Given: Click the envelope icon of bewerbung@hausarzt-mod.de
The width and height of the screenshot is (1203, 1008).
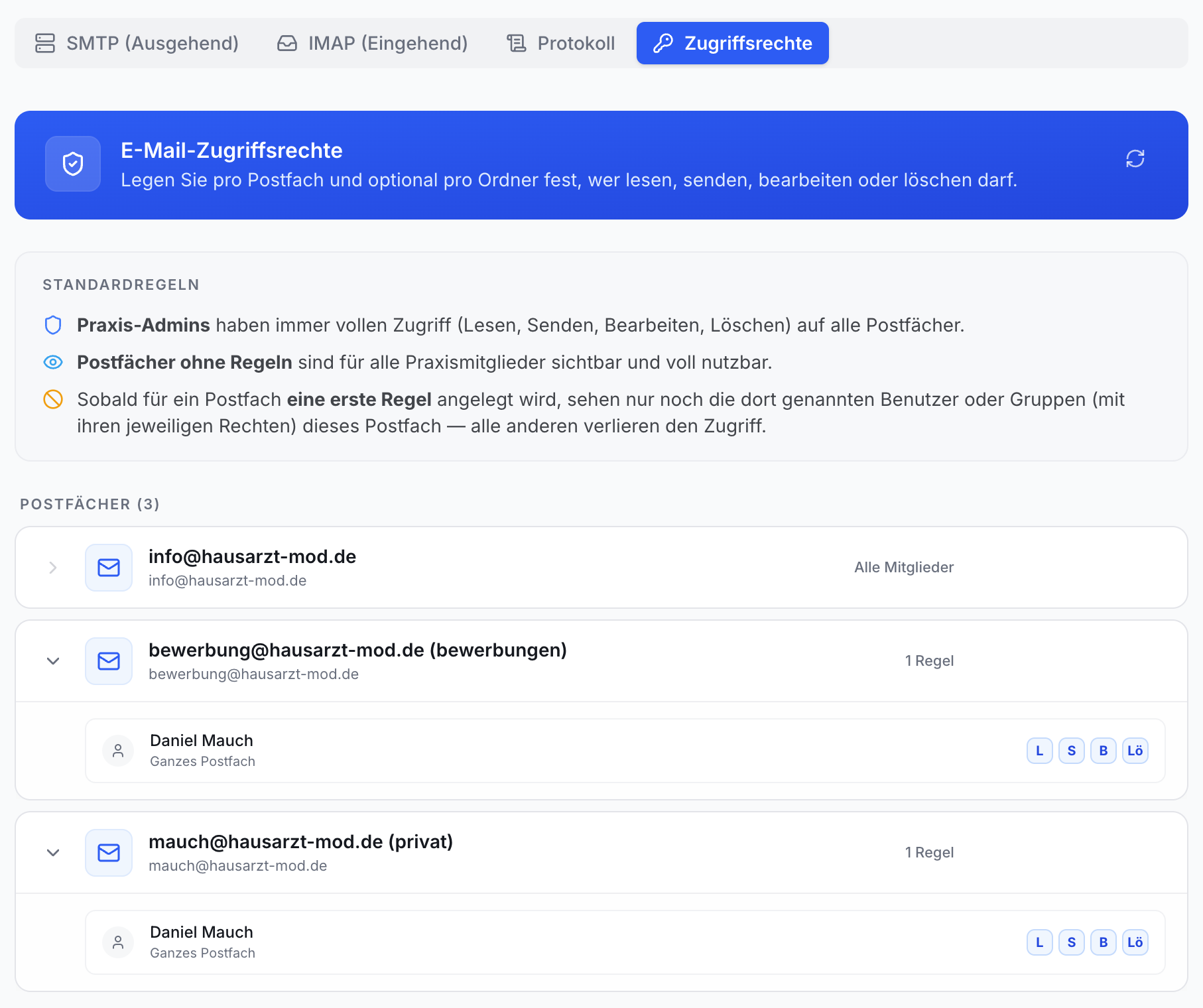Looking at the screenshot, I should click(x=109, y=661).
